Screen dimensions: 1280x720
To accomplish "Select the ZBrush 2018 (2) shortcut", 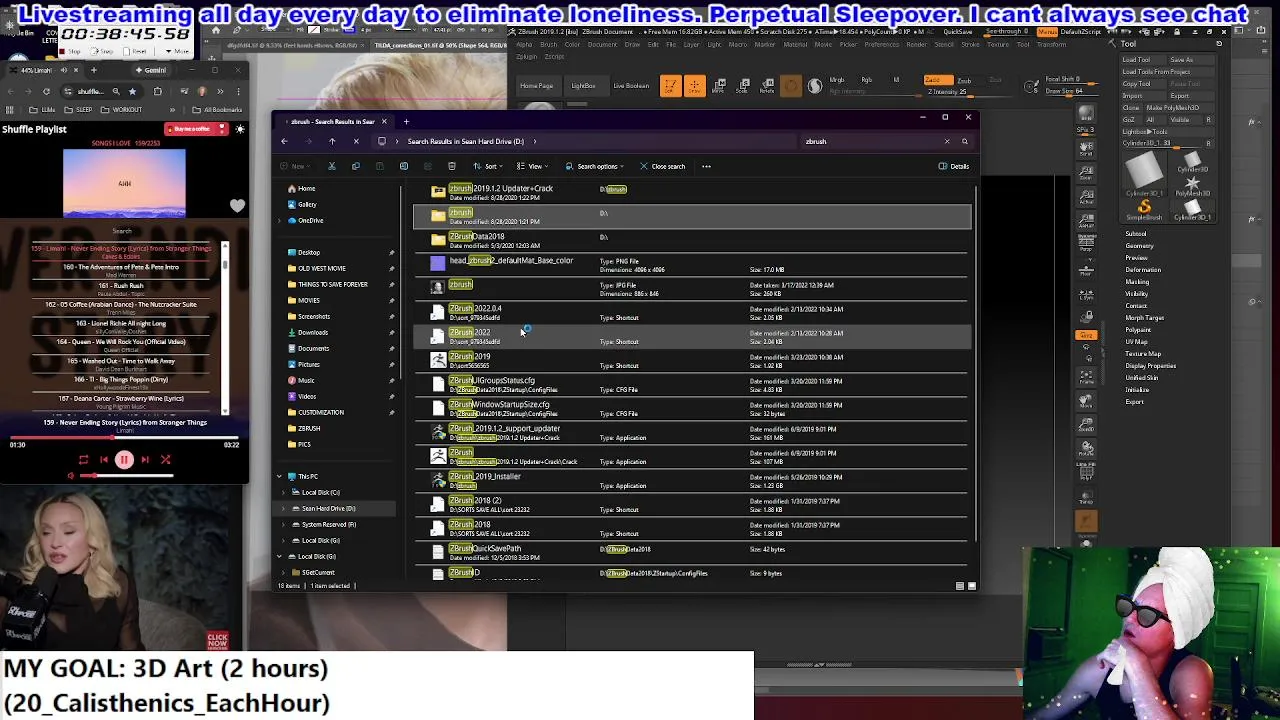I will (691, 504).
